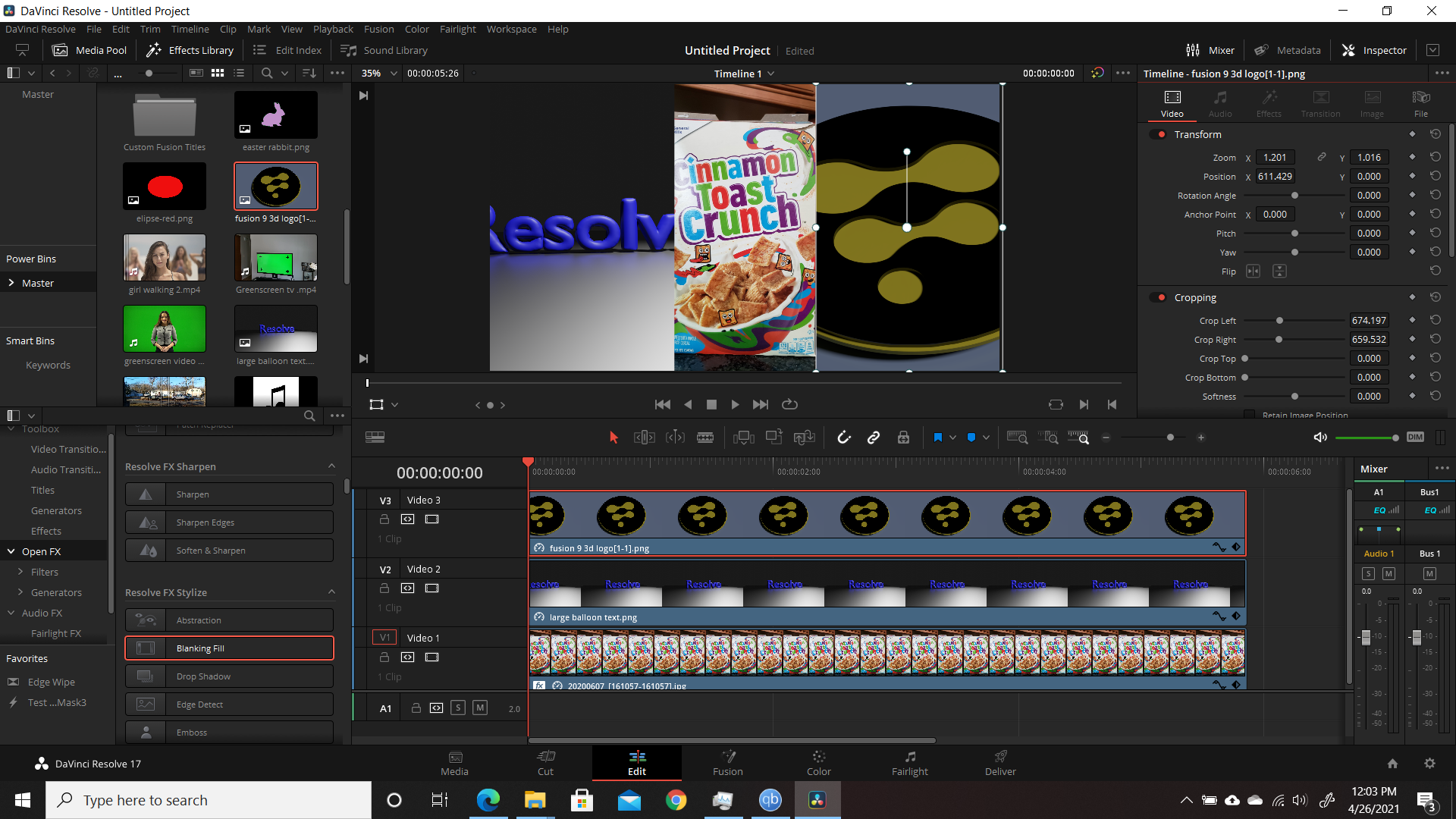The height and width of the screenshot is (819, 1456).
Task: Click the Full Extent Zoom icon
Action: pyautogui.click(x=1017, y=438)
